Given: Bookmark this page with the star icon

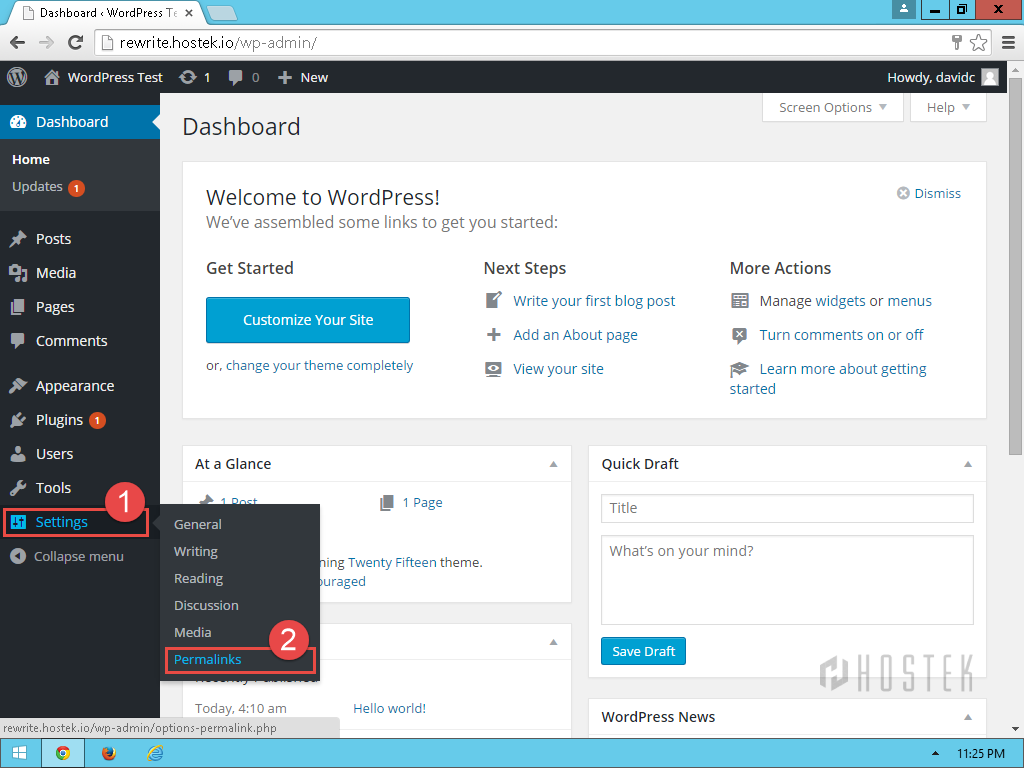Looking at the screenshot, I should (x=978, y=42).
